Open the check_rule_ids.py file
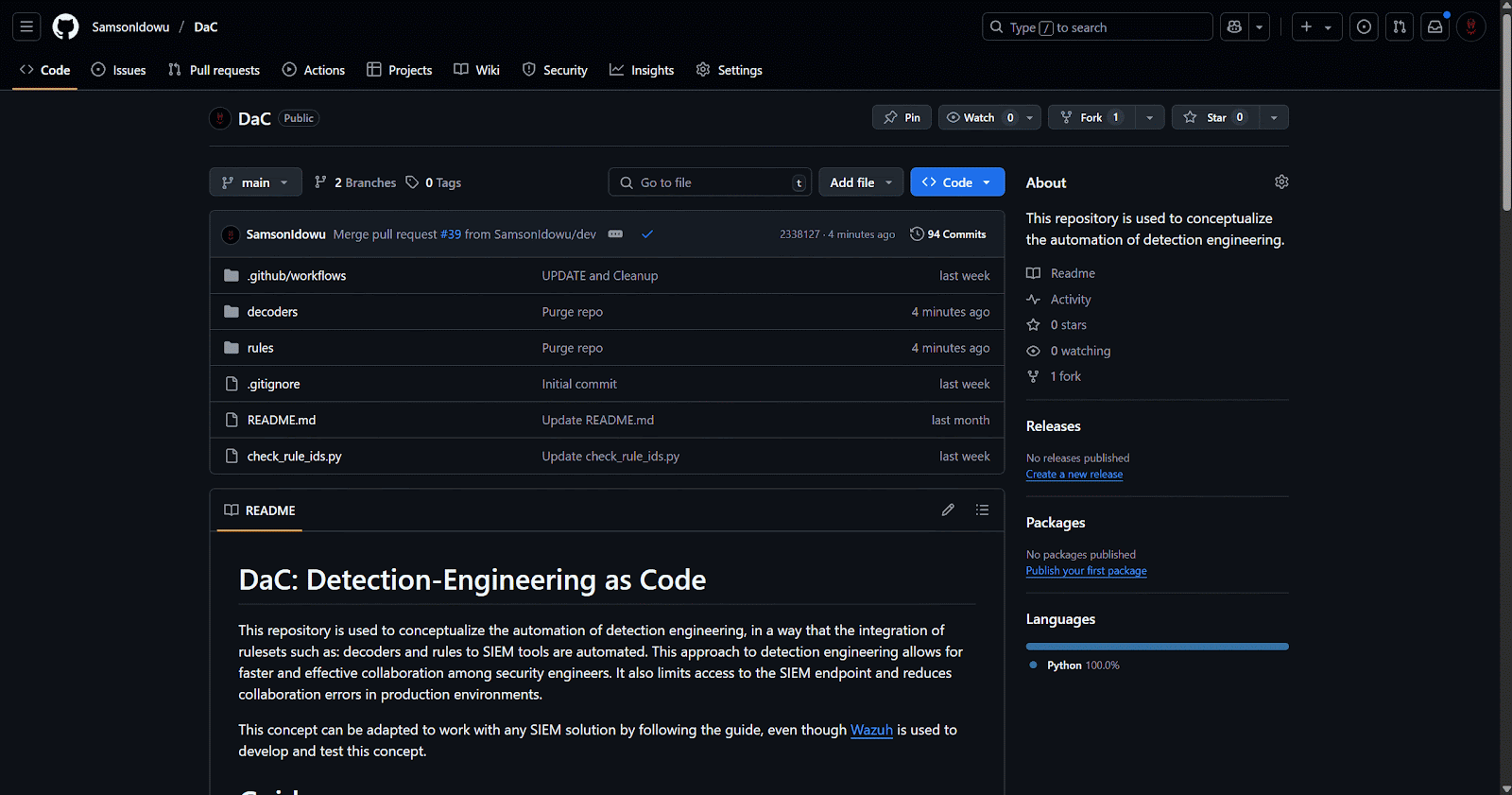The image size is (1512, 795). pyautogui.click(x=295, y=456)
